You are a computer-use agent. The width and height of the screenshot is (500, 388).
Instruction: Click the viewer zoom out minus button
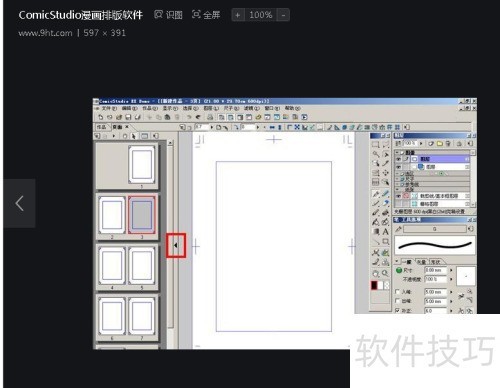tap(283, 15)
